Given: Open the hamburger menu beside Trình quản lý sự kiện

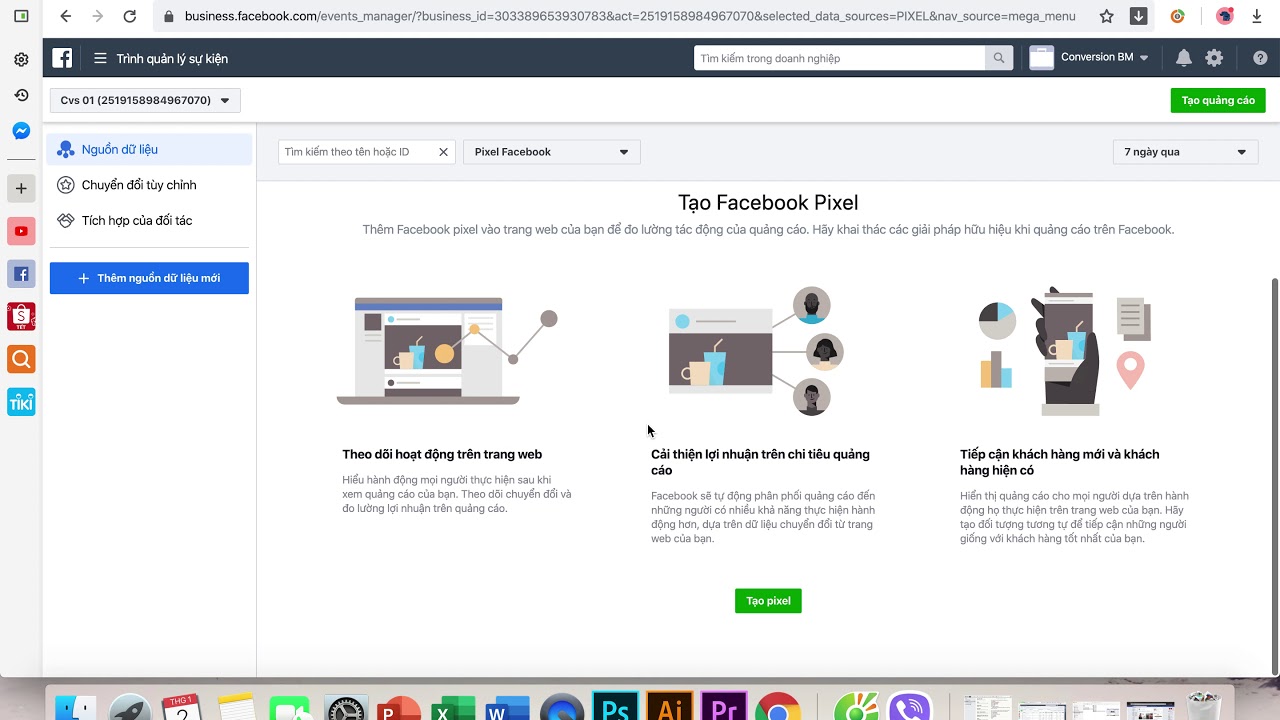Looking at the screenshot, I should pos(100,58).
